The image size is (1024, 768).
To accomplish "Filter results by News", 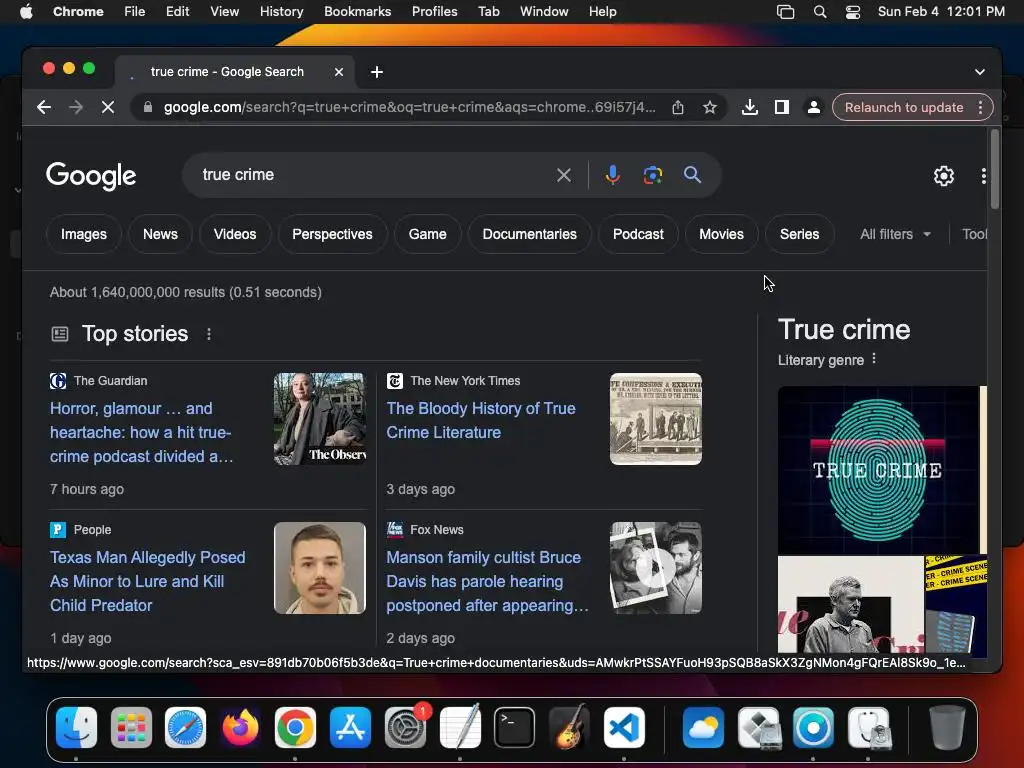I will tap(160, 234).
